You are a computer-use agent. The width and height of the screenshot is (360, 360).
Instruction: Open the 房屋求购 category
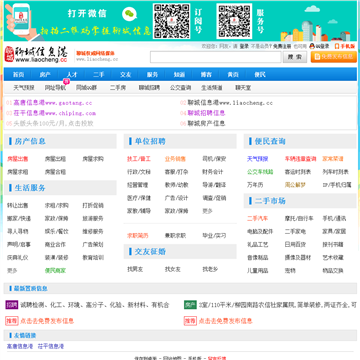click(93, 159)
